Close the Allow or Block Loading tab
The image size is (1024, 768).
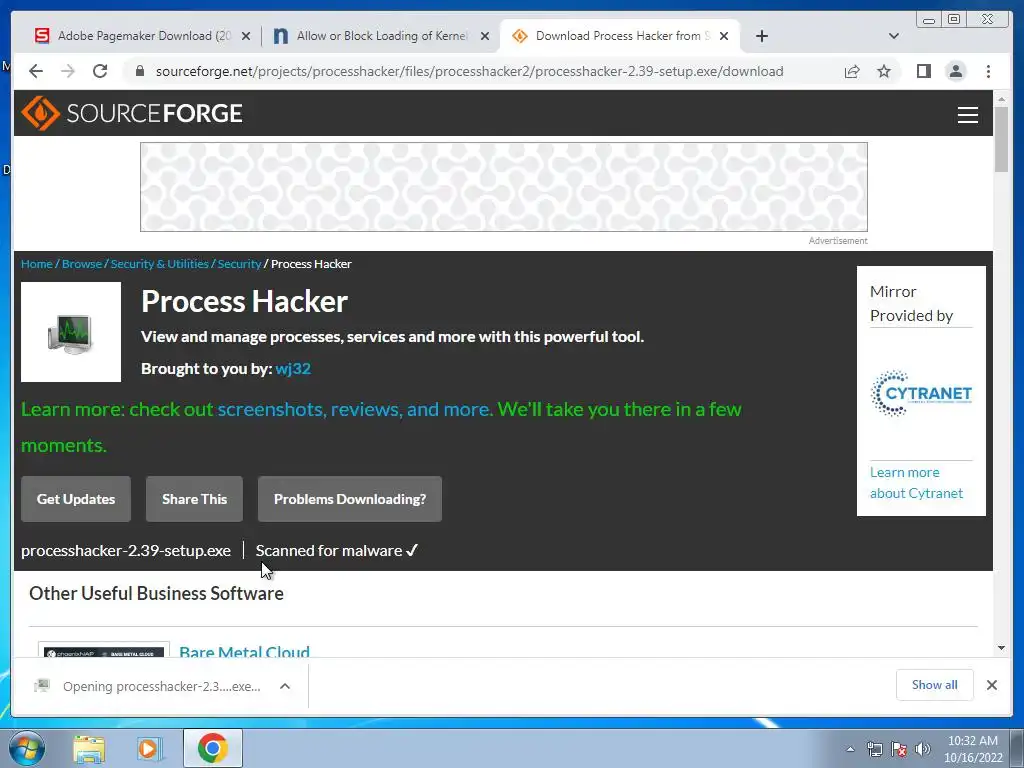pos(485,37)
